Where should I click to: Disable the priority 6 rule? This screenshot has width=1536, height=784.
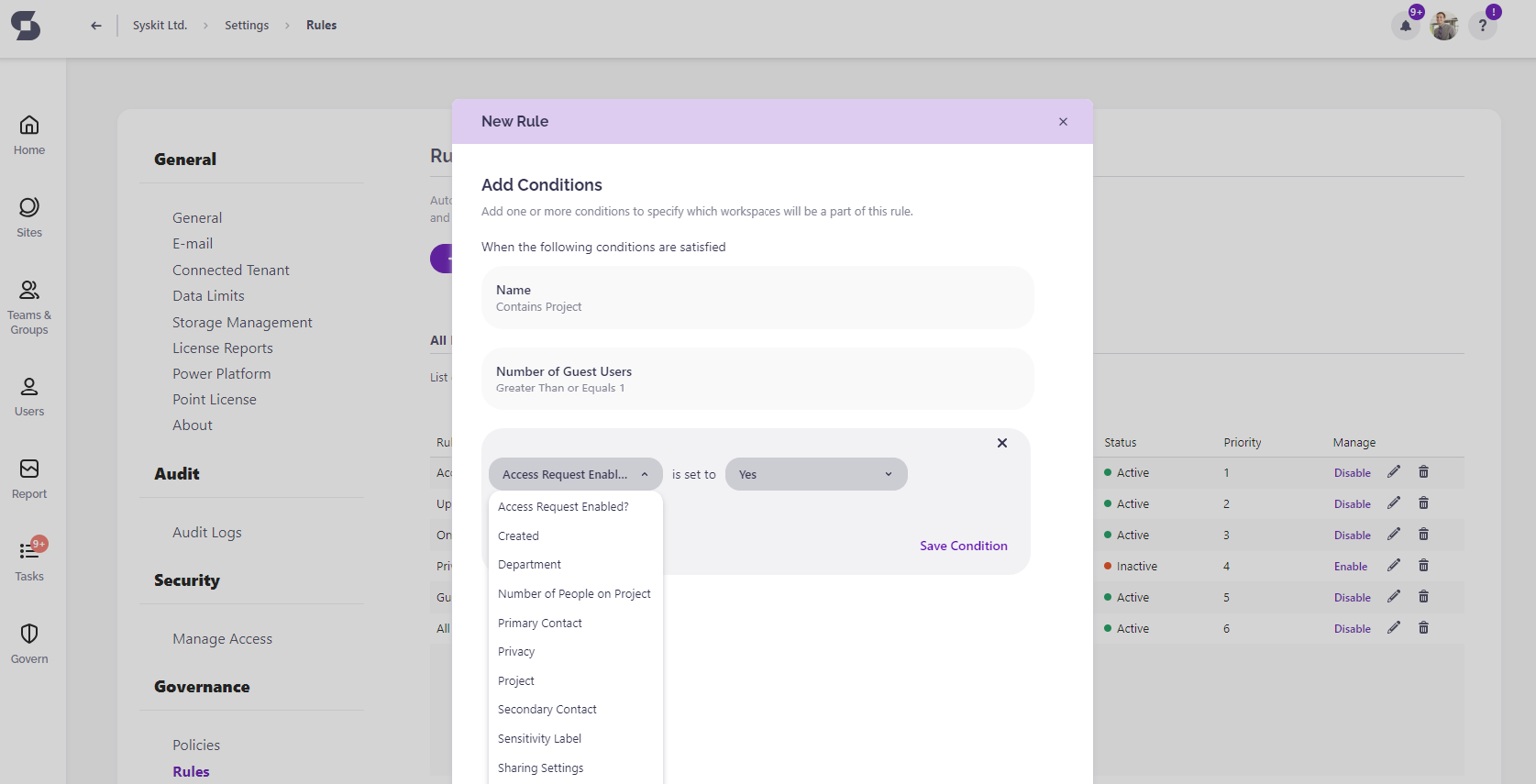(1352, 629)
